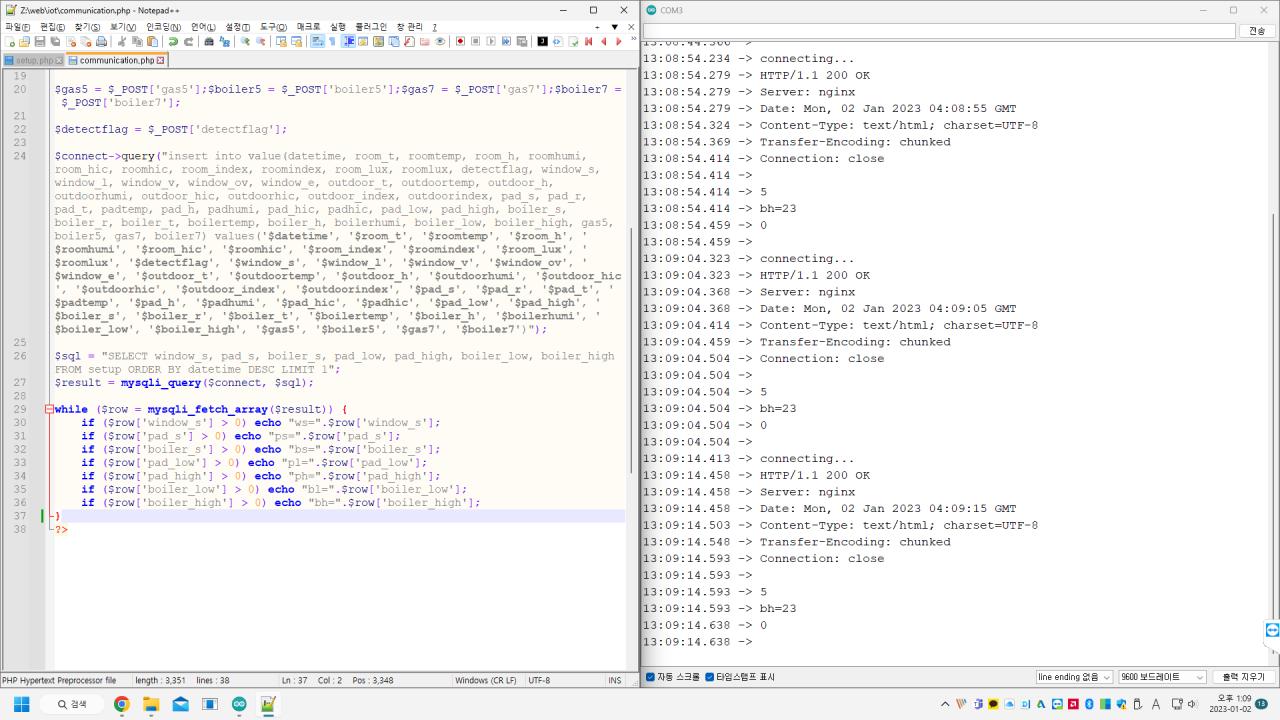Open the Arduino IDE taskbar icon
Viewport: 1280px width, 720px height.
pyautogui.click(x=239, y=704)
